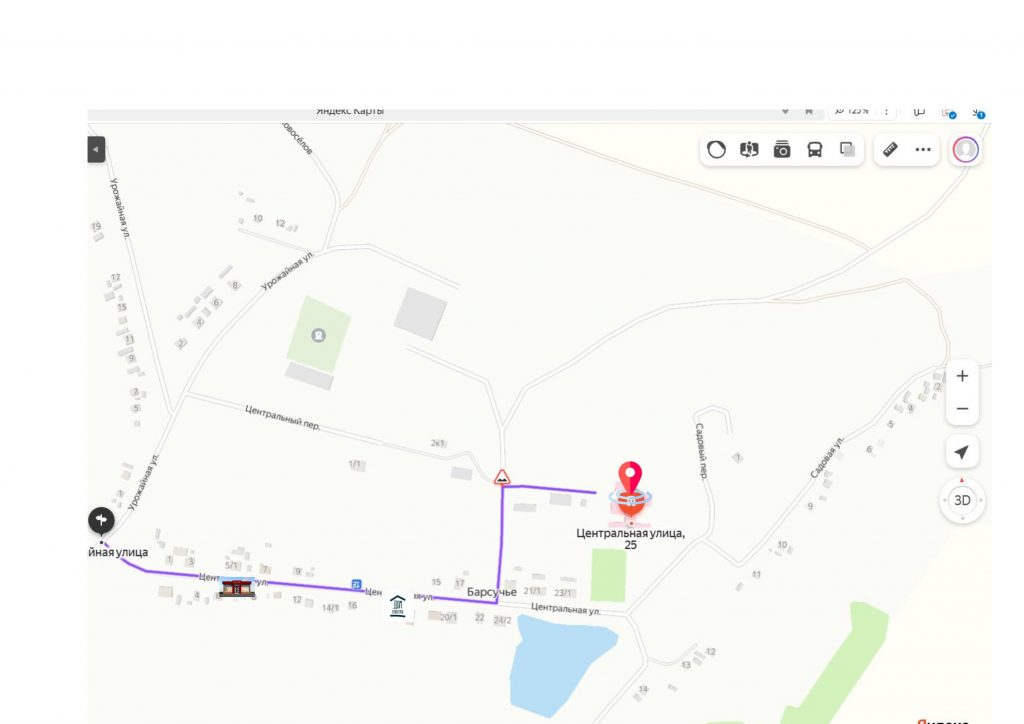This screenshot has height=724, width=1024.
Task: Open the three-dots more menu
Action: [923, 150]
